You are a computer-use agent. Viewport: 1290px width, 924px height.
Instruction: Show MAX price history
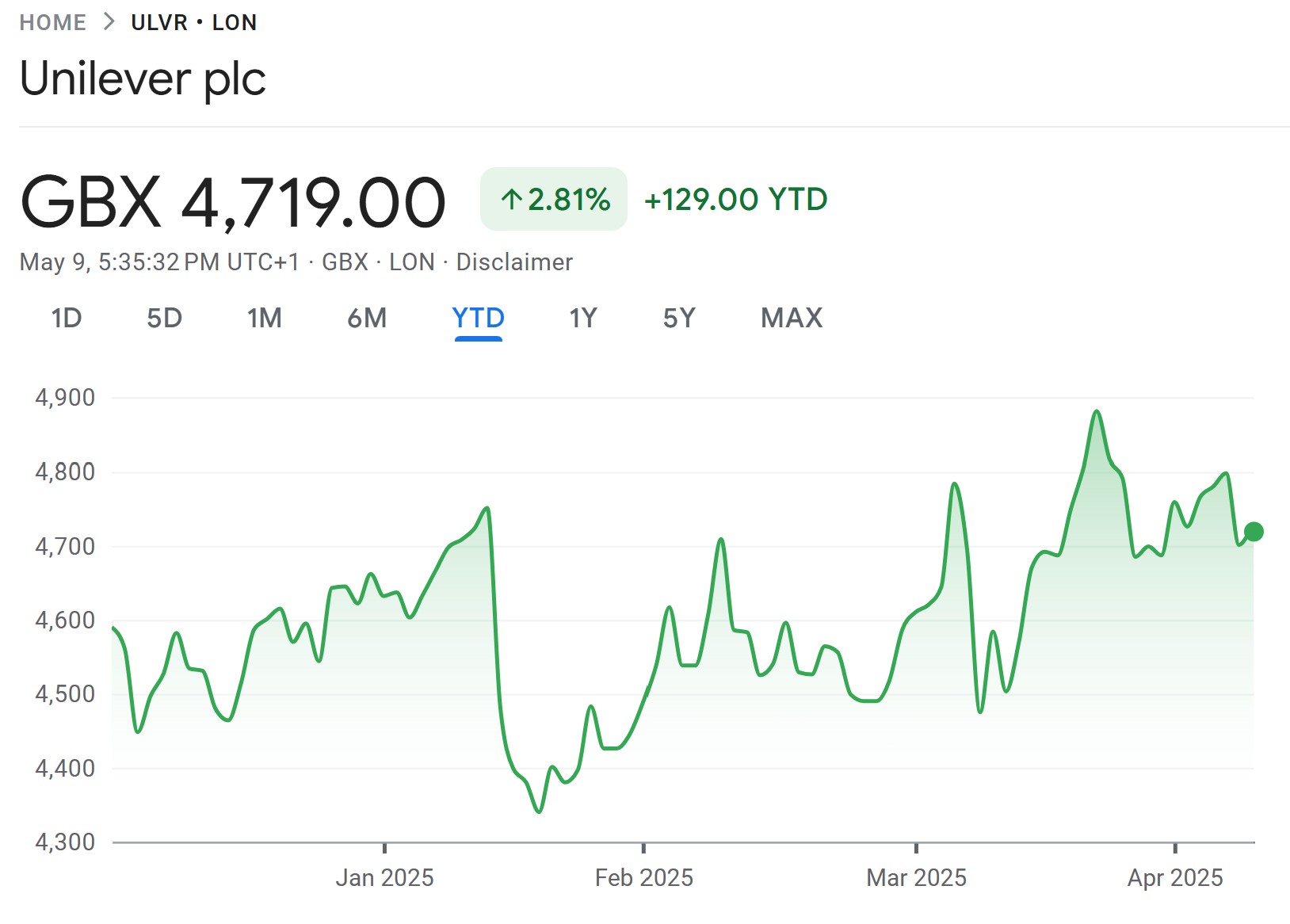coord(792,319)
